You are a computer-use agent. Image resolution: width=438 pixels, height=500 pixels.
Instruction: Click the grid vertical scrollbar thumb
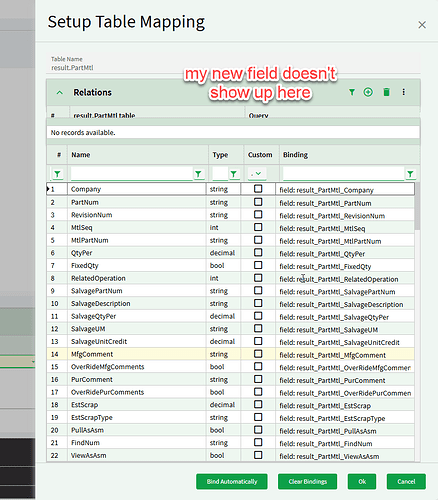point(417,206)
